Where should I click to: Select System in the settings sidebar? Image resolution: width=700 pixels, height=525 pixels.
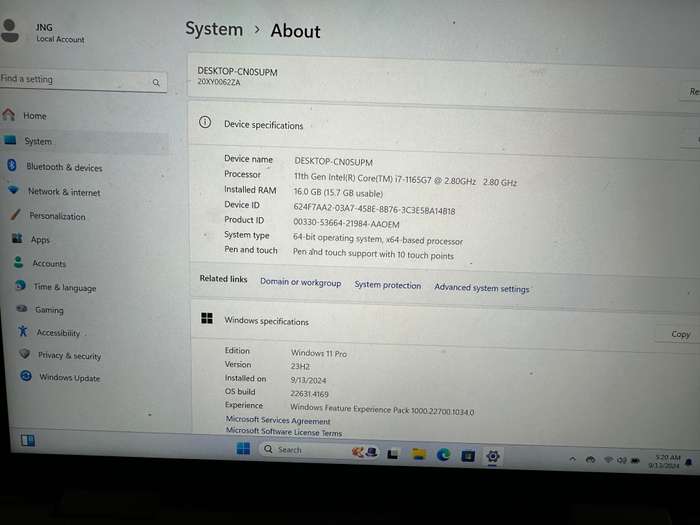tap(85, 142)
